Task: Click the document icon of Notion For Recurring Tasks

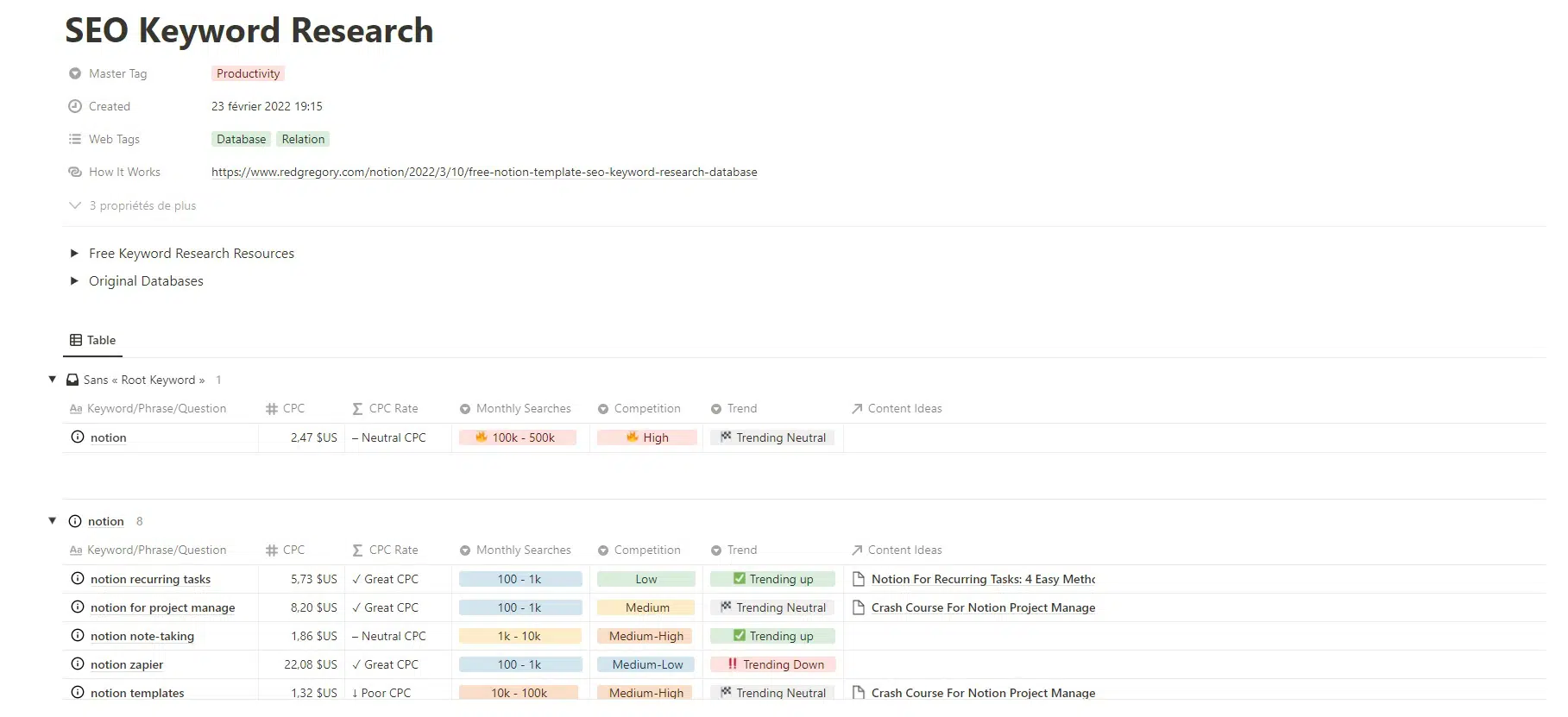Action: (x=859, y=579)
